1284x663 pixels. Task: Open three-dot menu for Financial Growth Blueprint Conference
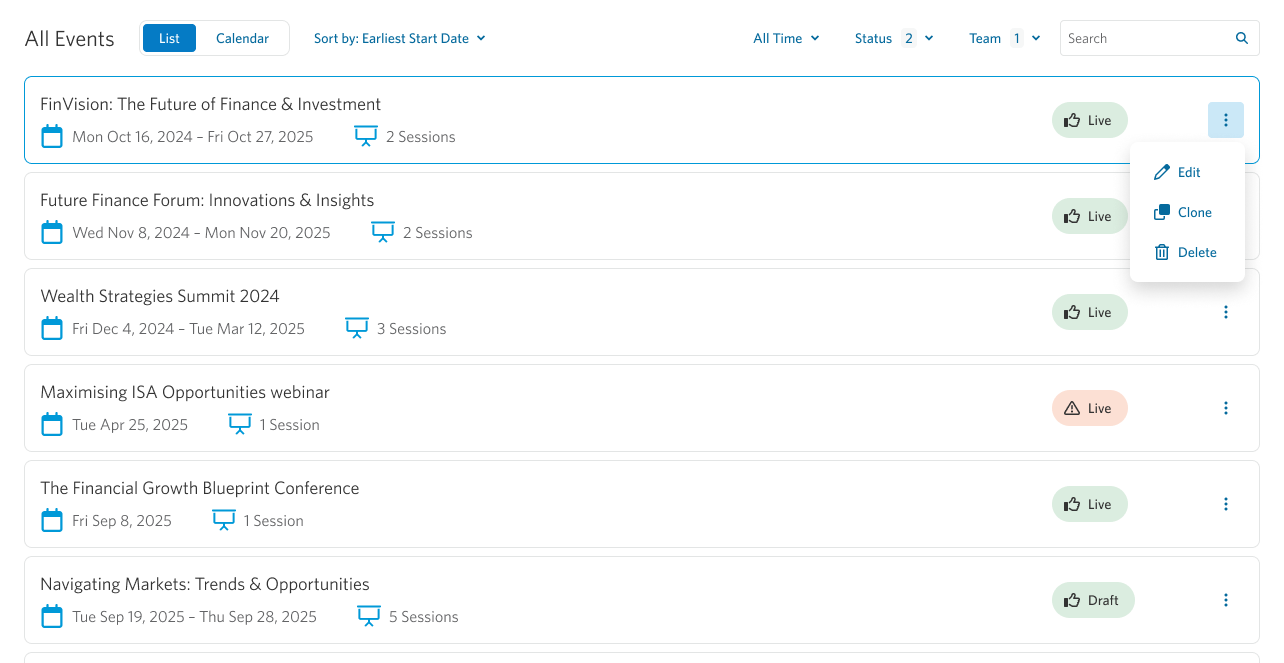(x=1225, y=504)
